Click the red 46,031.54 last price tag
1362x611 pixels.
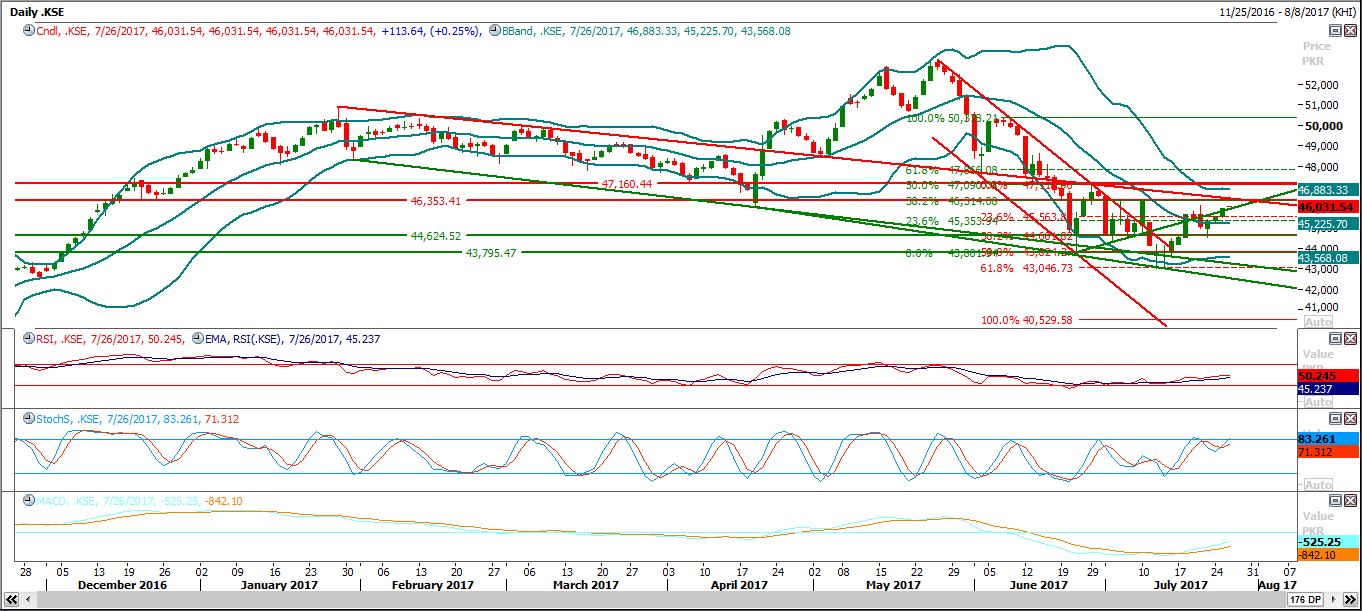[x=1326, y=207]
